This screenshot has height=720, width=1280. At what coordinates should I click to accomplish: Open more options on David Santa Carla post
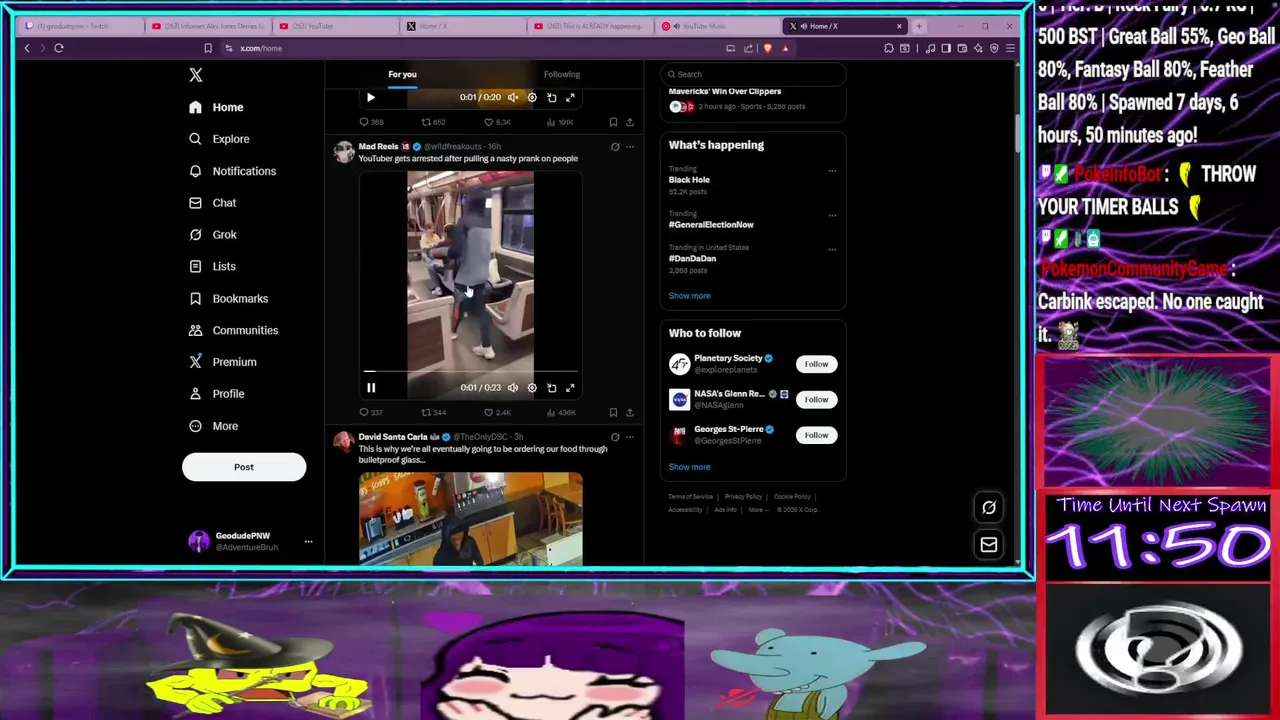pyautogui.click(x=629, y=437)
